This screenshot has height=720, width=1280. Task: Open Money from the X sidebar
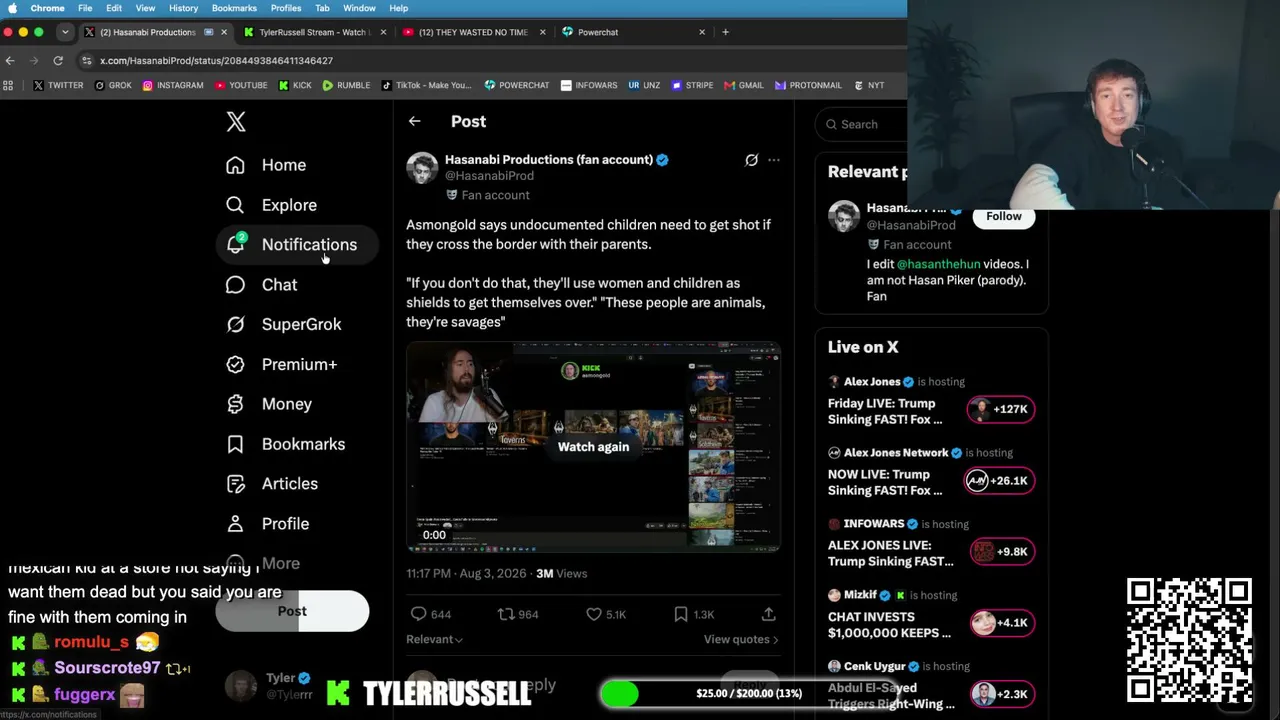click(269, 404)
